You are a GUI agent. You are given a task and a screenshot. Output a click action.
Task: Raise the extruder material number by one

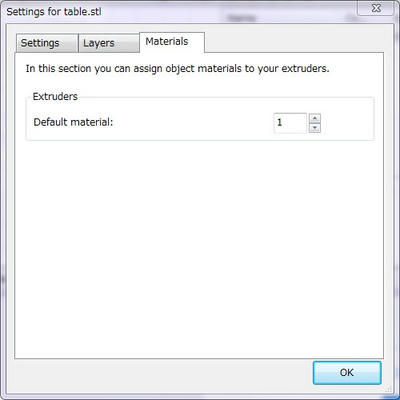pyautogui.click(x=315, y=118)
